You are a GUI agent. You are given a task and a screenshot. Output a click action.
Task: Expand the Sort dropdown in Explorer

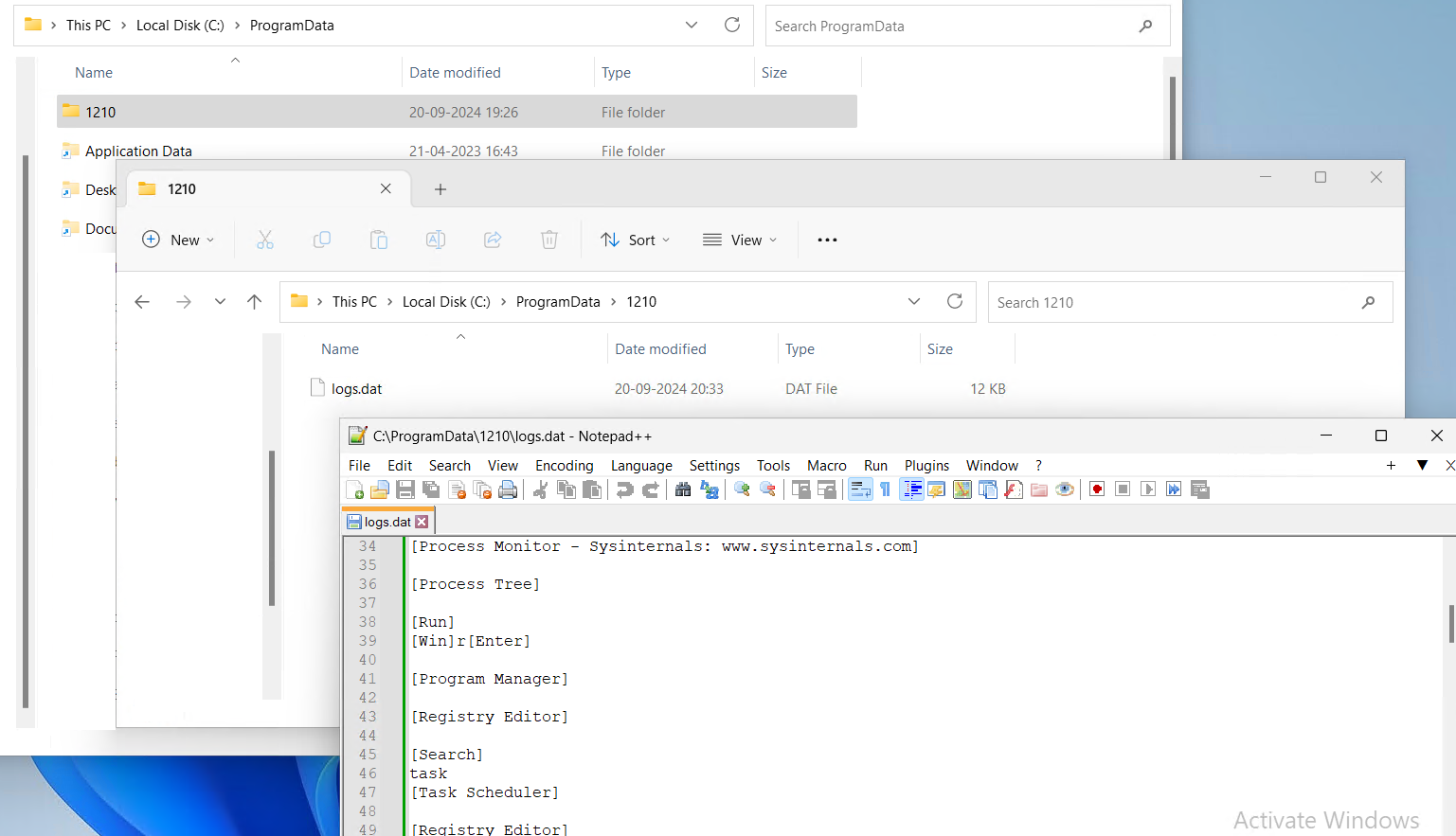pos(636,240)
